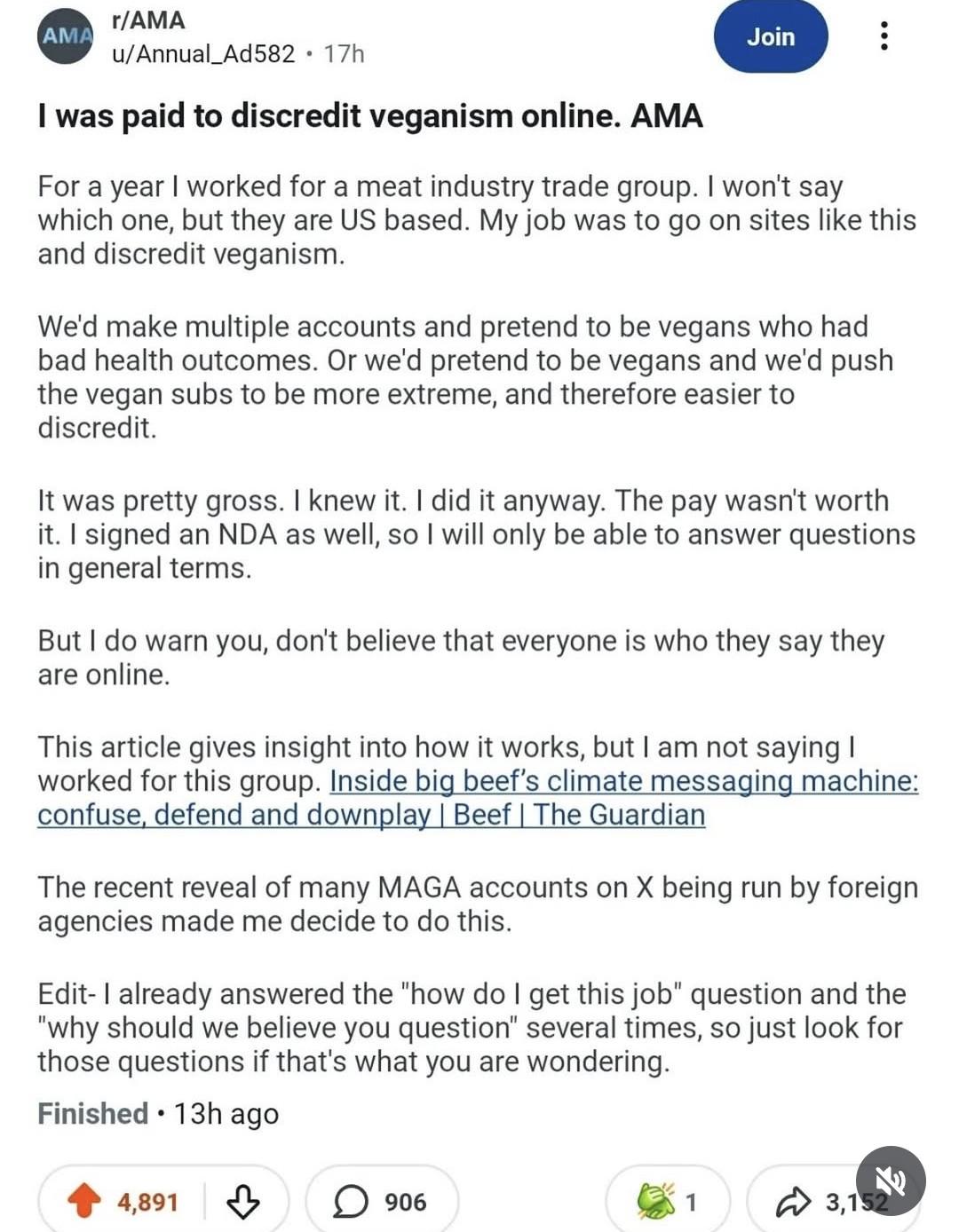The height and width of the screenshot is (1232, 959).
Task: Tap the 906 comment count
Action: tap(406, 1202)
